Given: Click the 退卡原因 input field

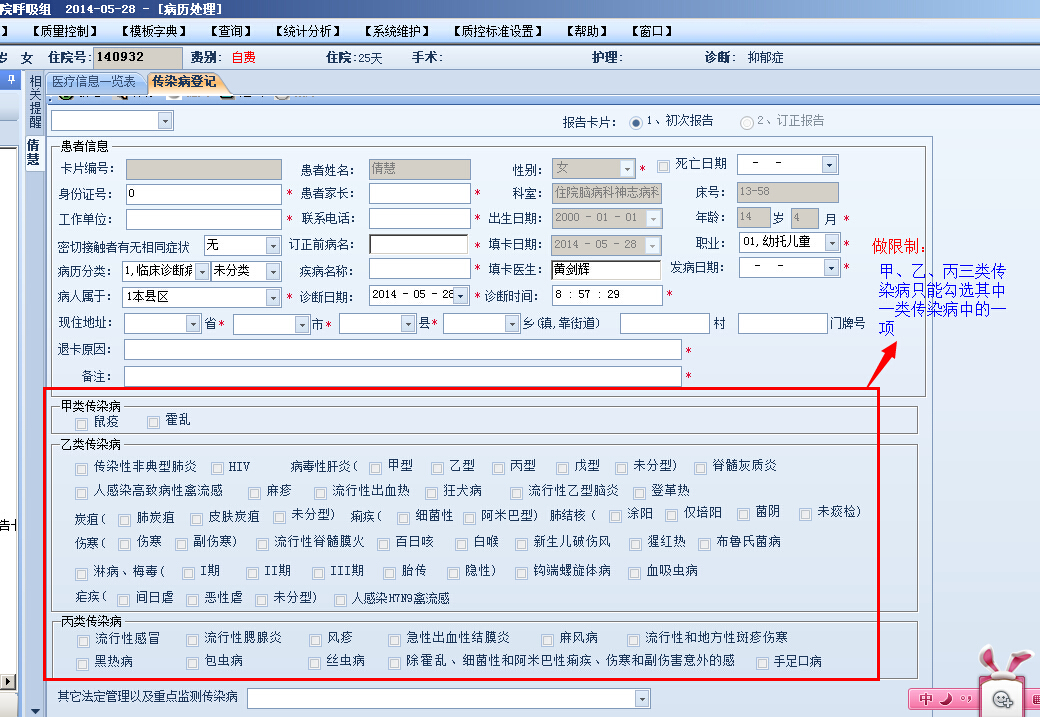Looking at the screenshot, I should coord(403,350).
